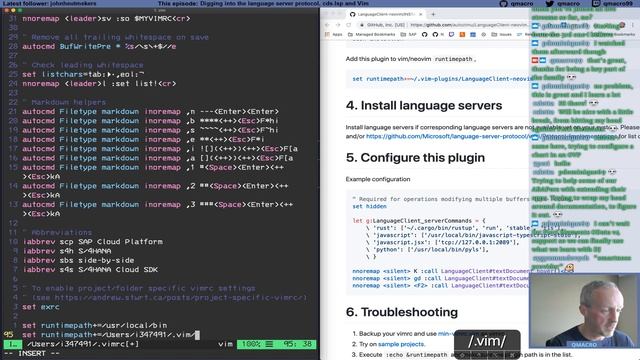
Task: Click the GitHub icon in stream header
Action: pyautogui.click(x=504, y=4)
